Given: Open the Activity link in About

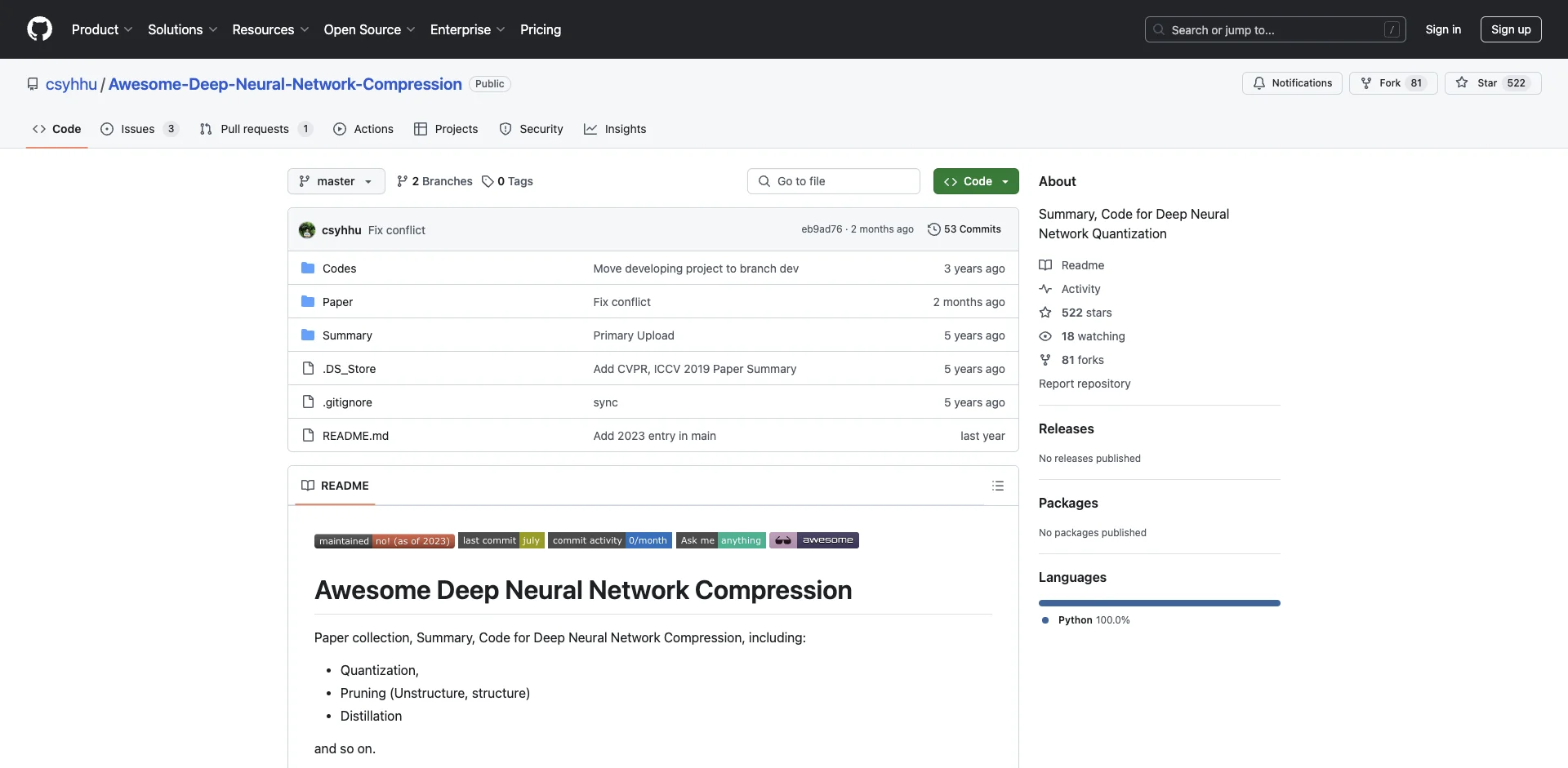Looking at the screenshot, I should tap(1070, 289).
